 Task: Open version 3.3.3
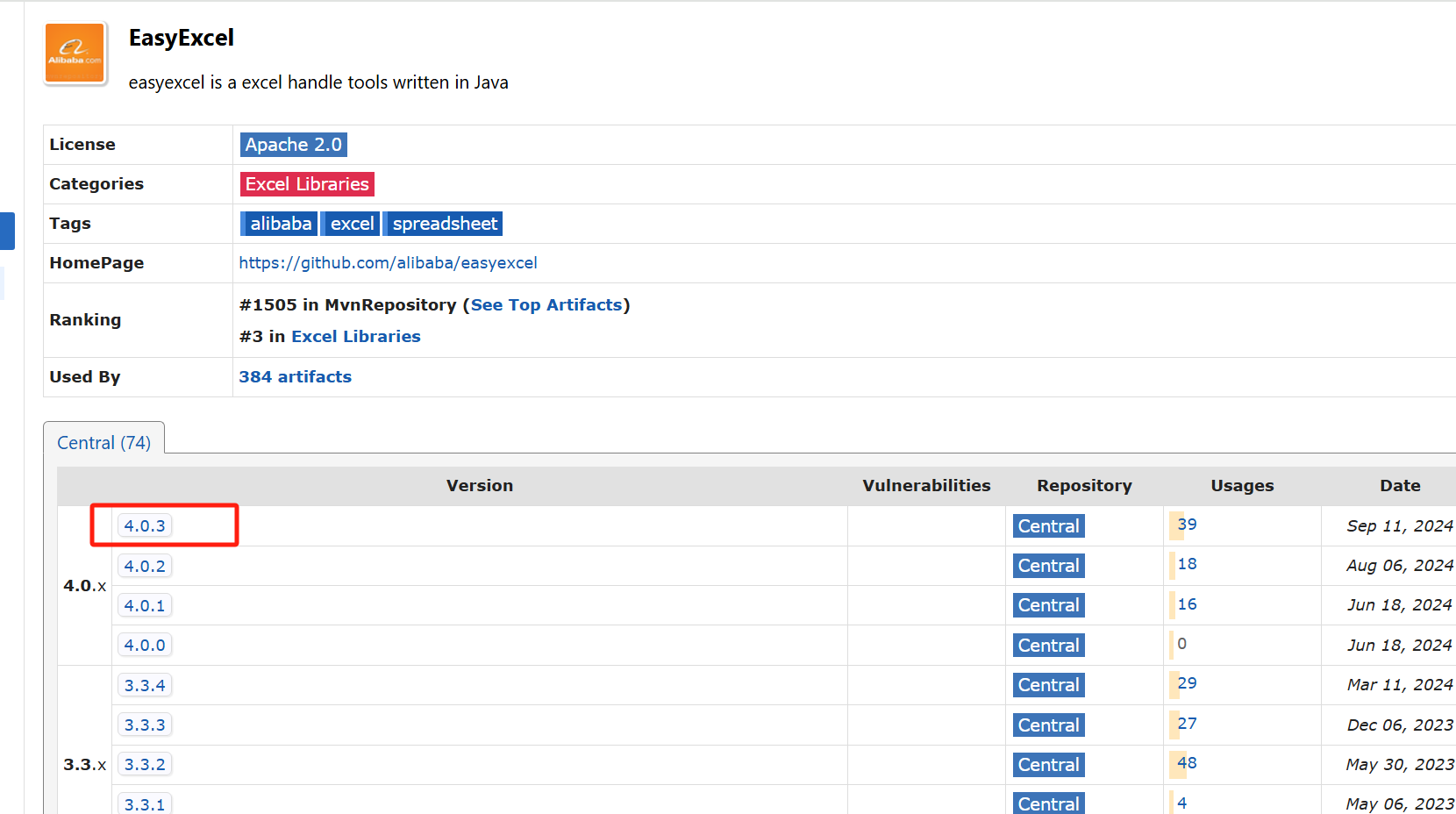click(x=145, y=725)
